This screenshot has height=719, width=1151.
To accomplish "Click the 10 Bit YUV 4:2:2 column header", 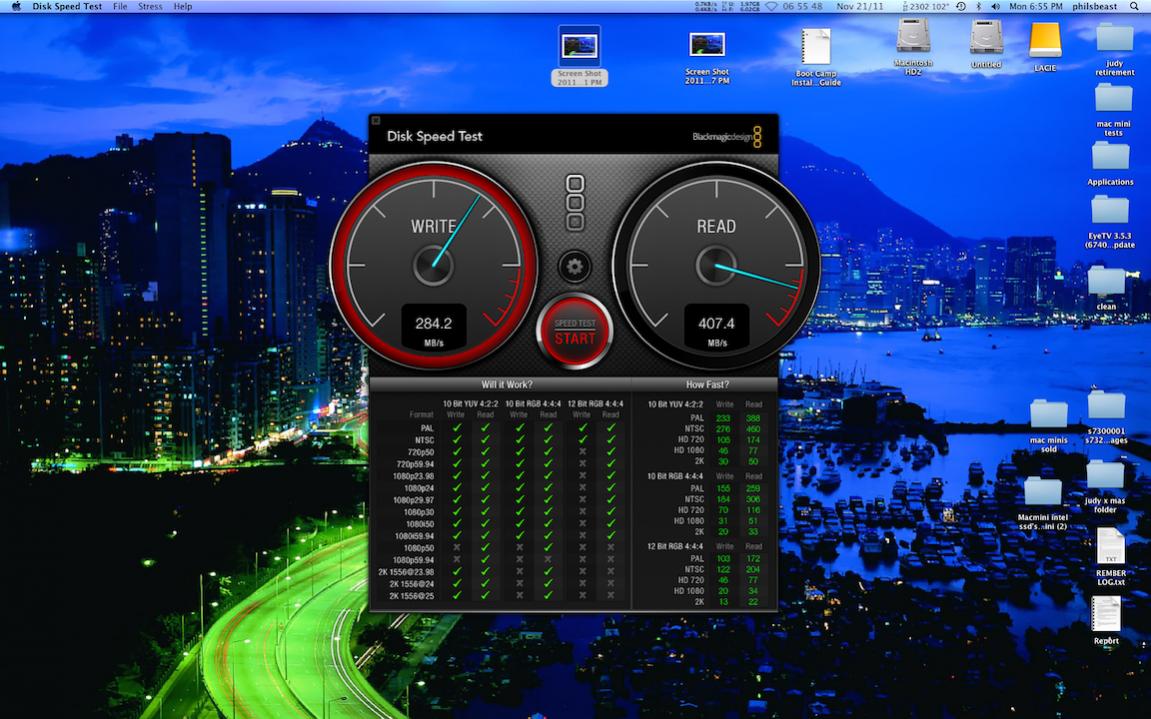I will [470, 404].
